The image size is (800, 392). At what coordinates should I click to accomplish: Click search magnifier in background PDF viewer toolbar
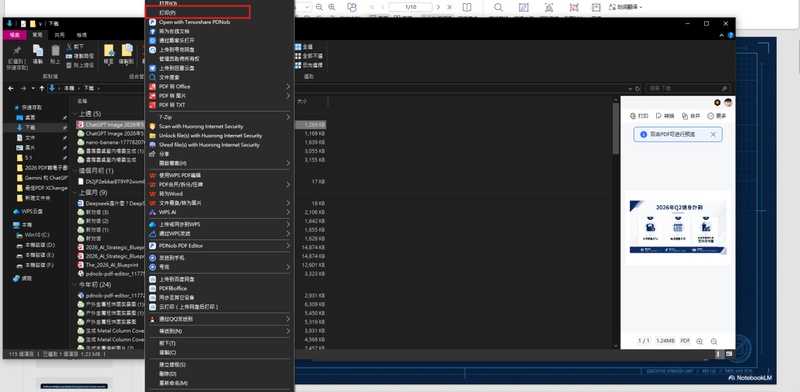tap(498, 7)
